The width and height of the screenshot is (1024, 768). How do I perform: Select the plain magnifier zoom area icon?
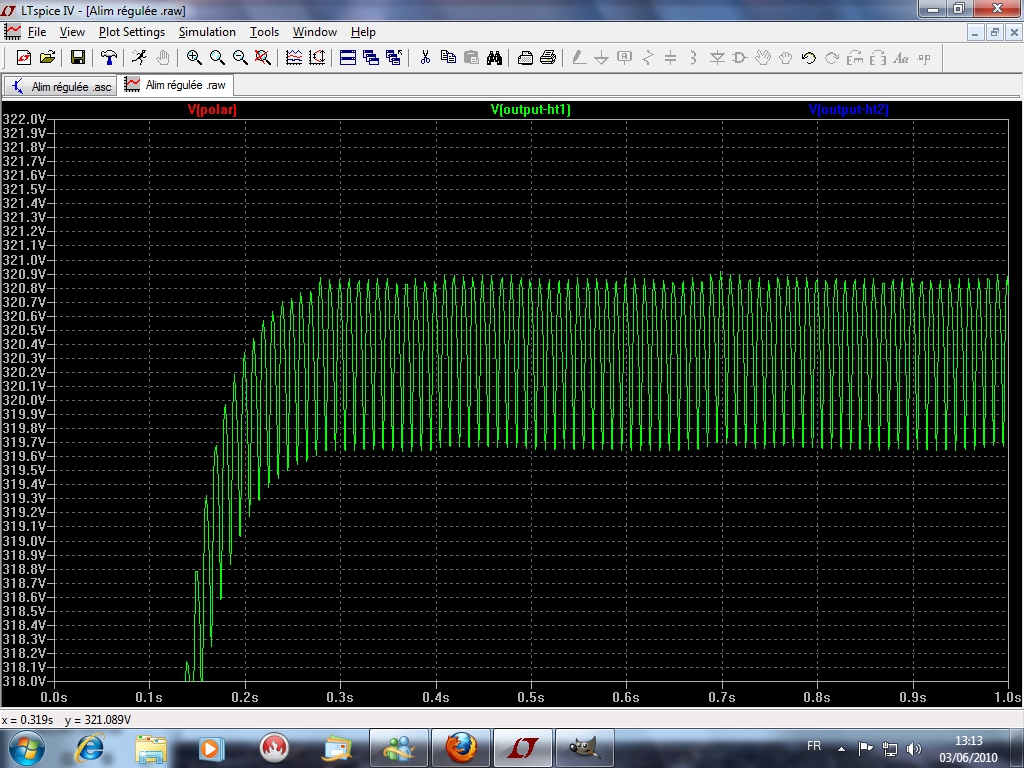[217, 58]
